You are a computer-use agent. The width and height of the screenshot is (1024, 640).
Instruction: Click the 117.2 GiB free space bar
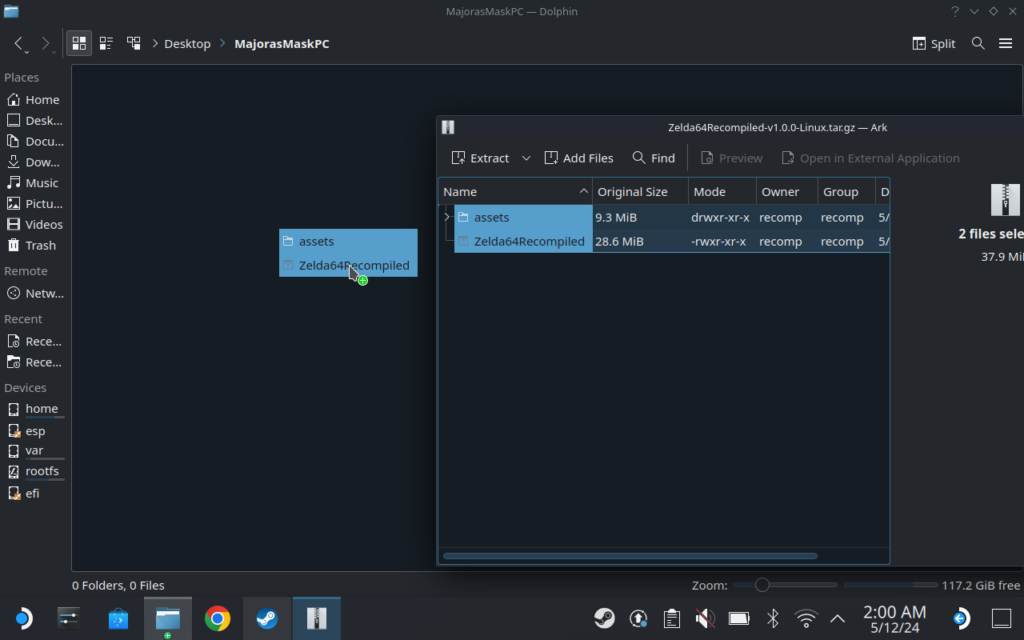click(891, 585)
